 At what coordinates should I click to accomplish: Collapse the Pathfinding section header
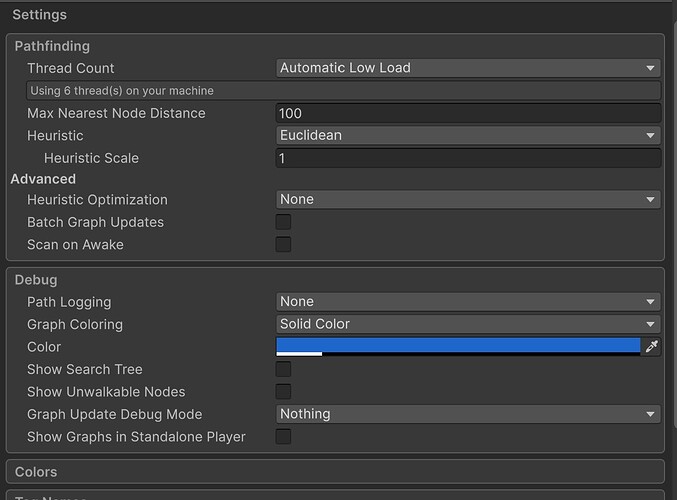52,46
